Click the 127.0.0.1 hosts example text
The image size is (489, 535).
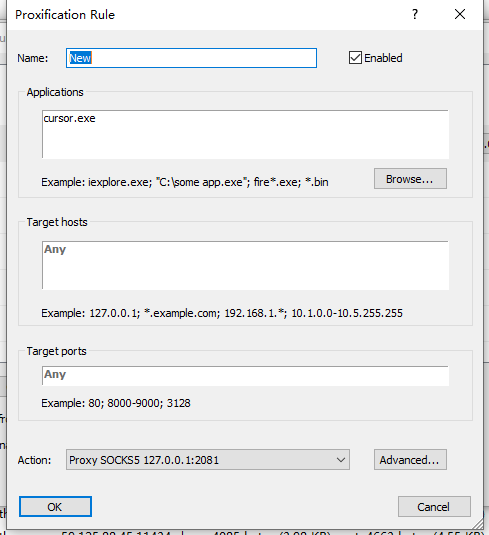click(x=114, y=313)
